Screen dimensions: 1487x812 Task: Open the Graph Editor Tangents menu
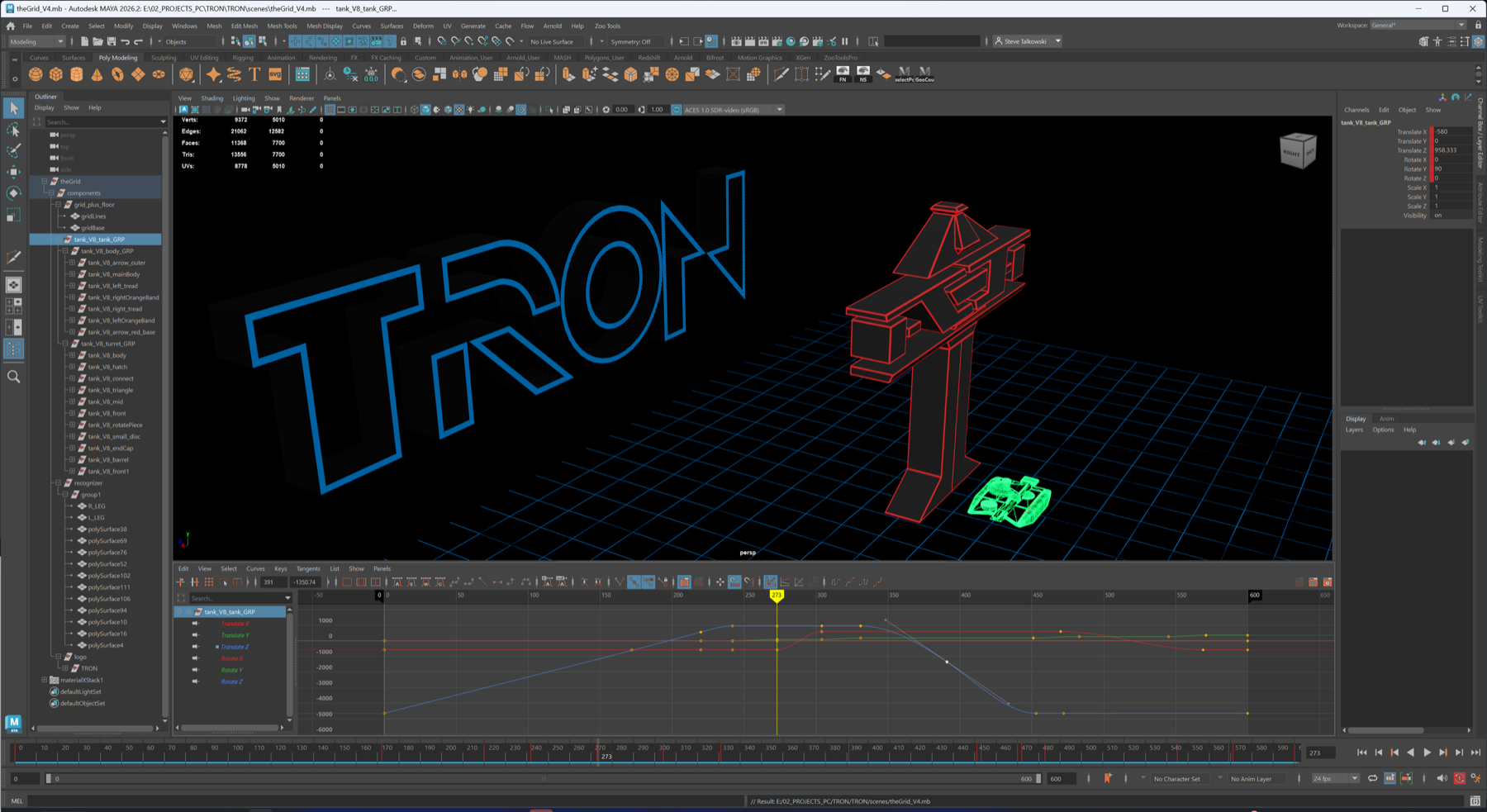[308, 568]
